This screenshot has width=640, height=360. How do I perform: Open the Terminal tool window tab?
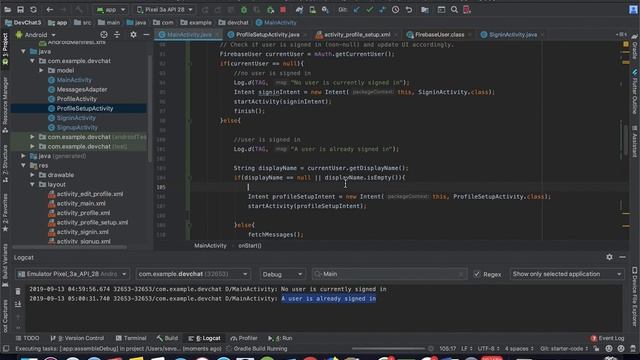click(x=131, y=338)
